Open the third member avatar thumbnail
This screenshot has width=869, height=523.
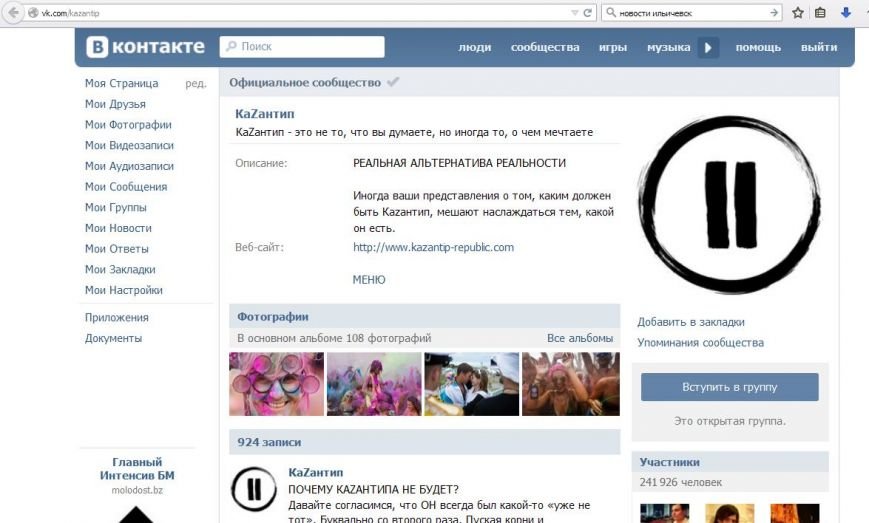795,513
